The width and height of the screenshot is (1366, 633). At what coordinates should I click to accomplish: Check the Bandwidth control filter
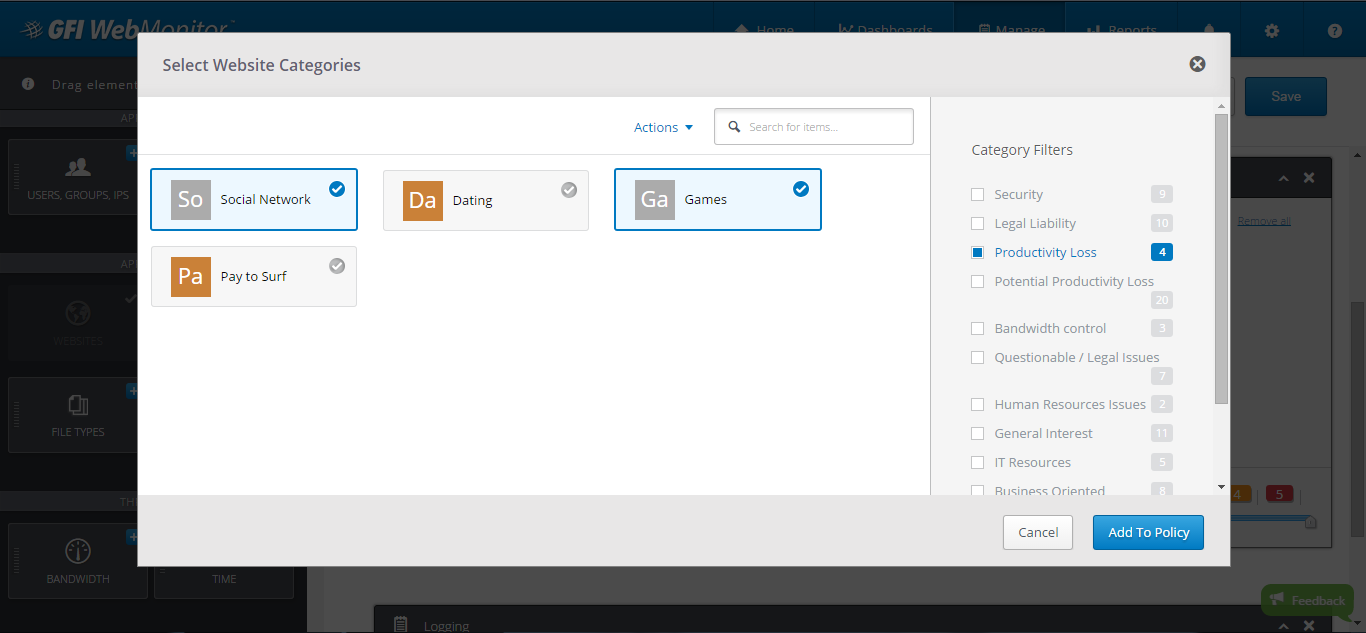(978, 328)
